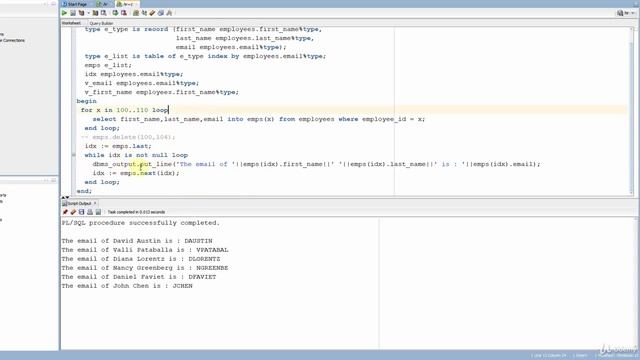
Task: Click 'PL/SQL procedure successfully completed.' output line
Action: pyautogui.click(x=141, y=223)
